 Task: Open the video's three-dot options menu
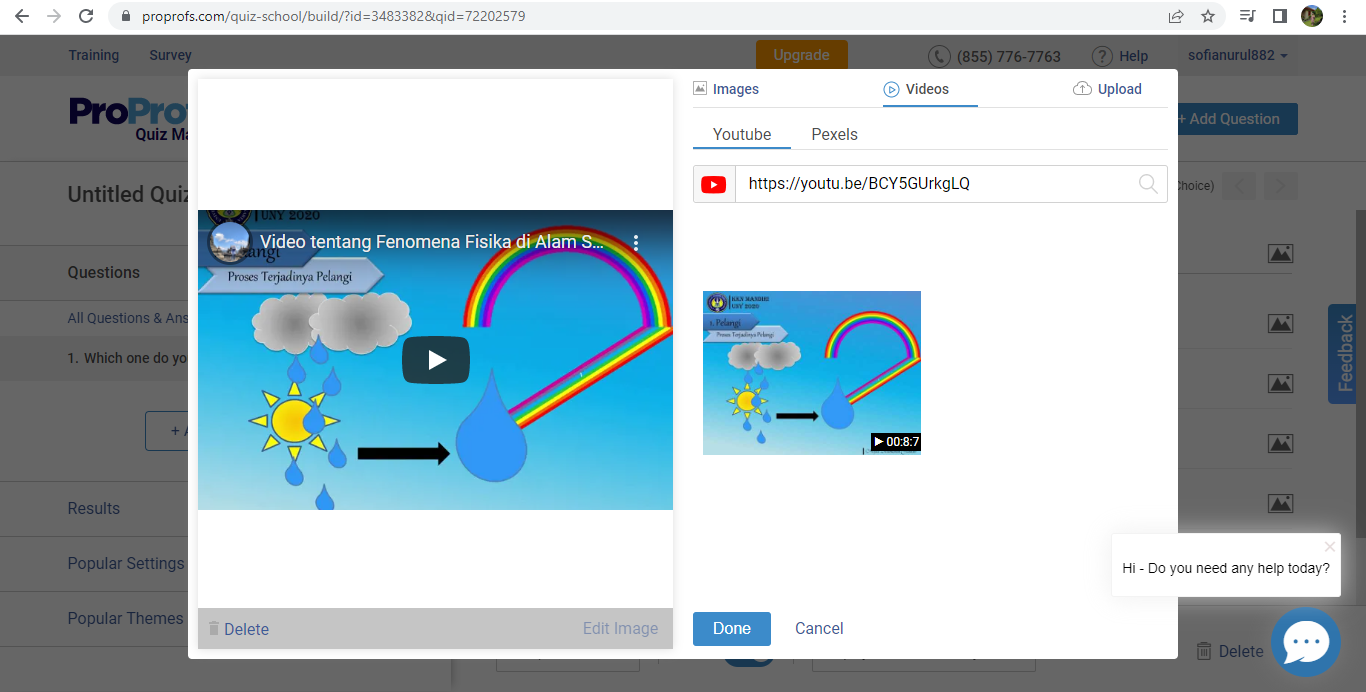(x=636, y=243)
